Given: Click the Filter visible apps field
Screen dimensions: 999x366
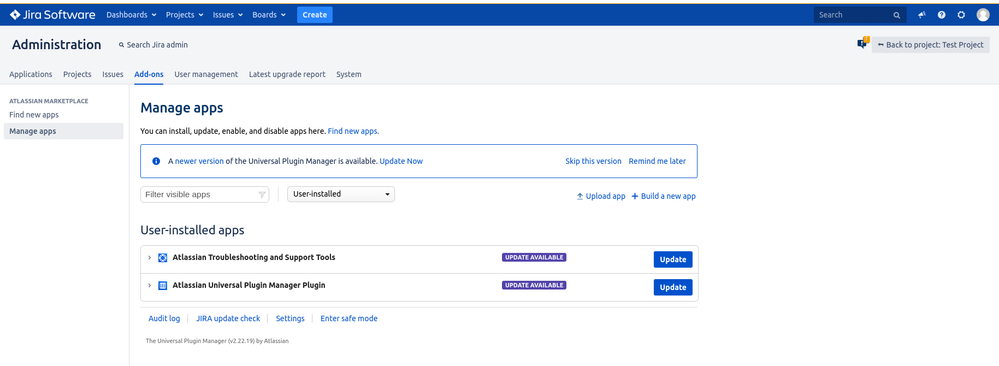Looking at the screenshot, I should (205, 194).
